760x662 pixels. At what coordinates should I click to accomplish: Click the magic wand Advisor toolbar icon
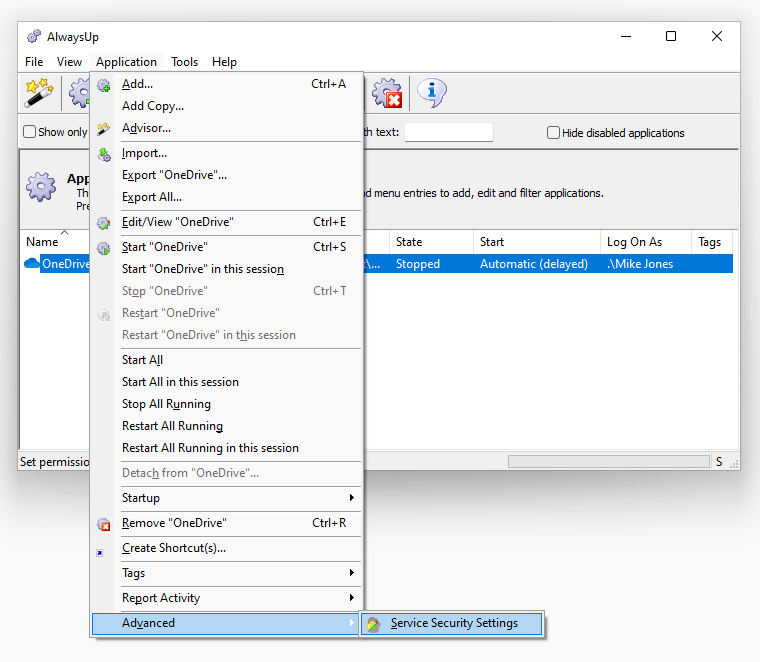pos(39,92)
